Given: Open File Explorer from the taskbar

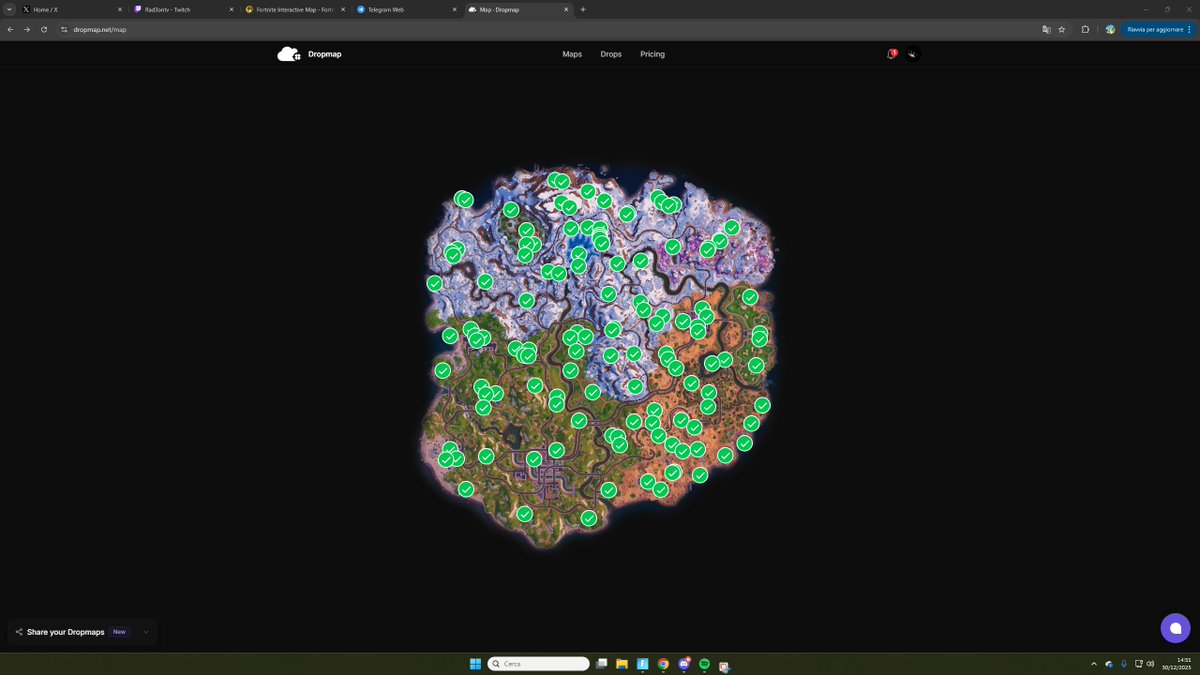Looking at the screenshot, I should point(621,664).
